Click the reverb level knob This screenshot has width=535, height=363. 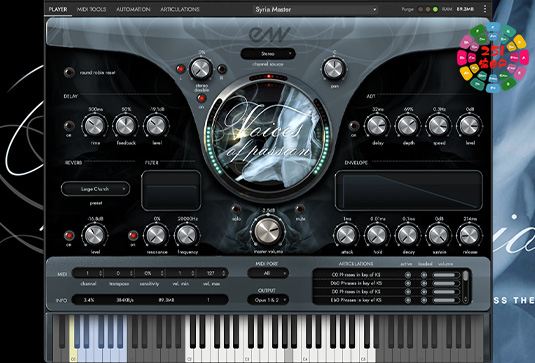click(x=95, y=235)
